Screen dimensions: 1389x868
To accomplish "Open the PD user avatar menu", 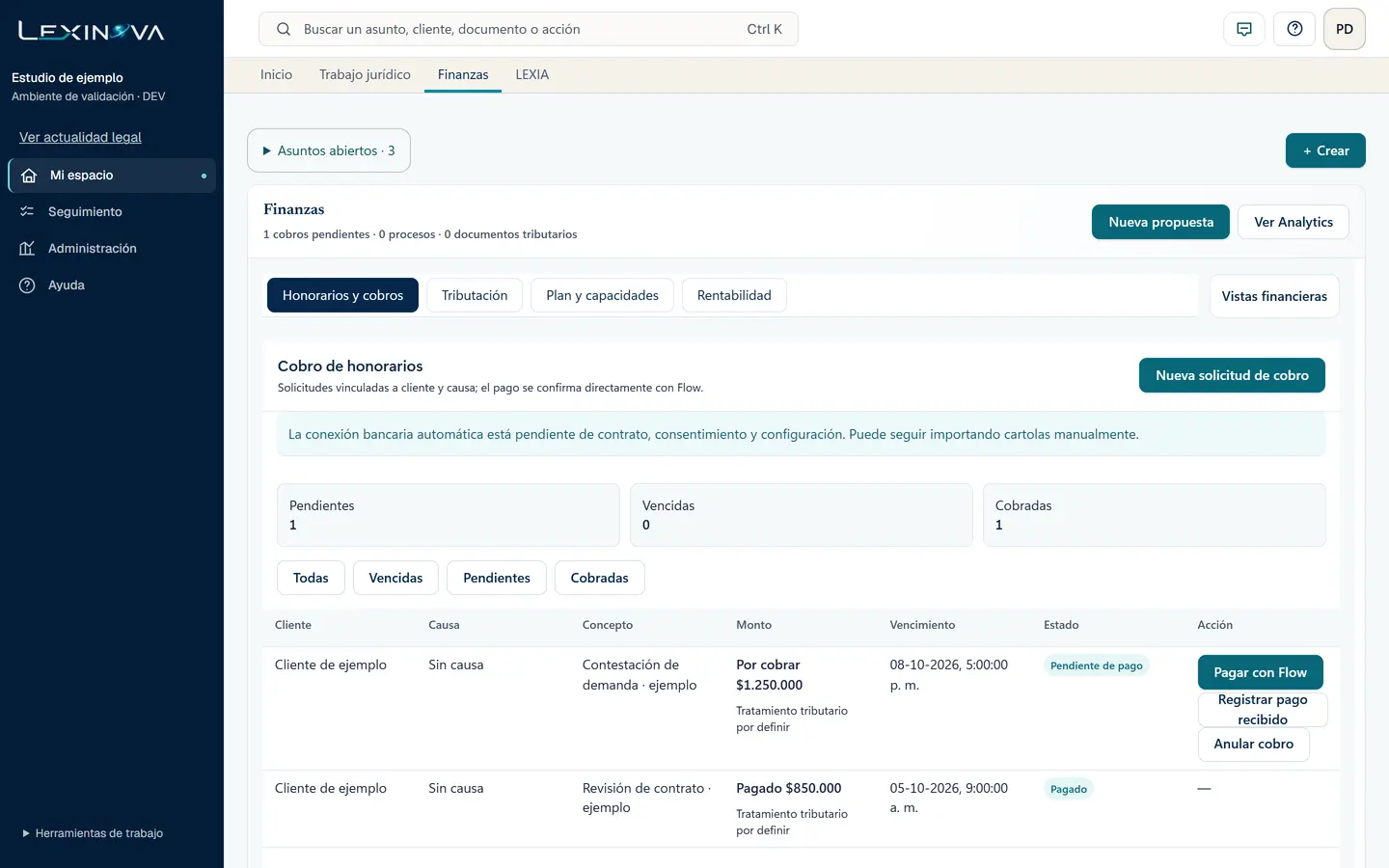I will click(1345, 29).
